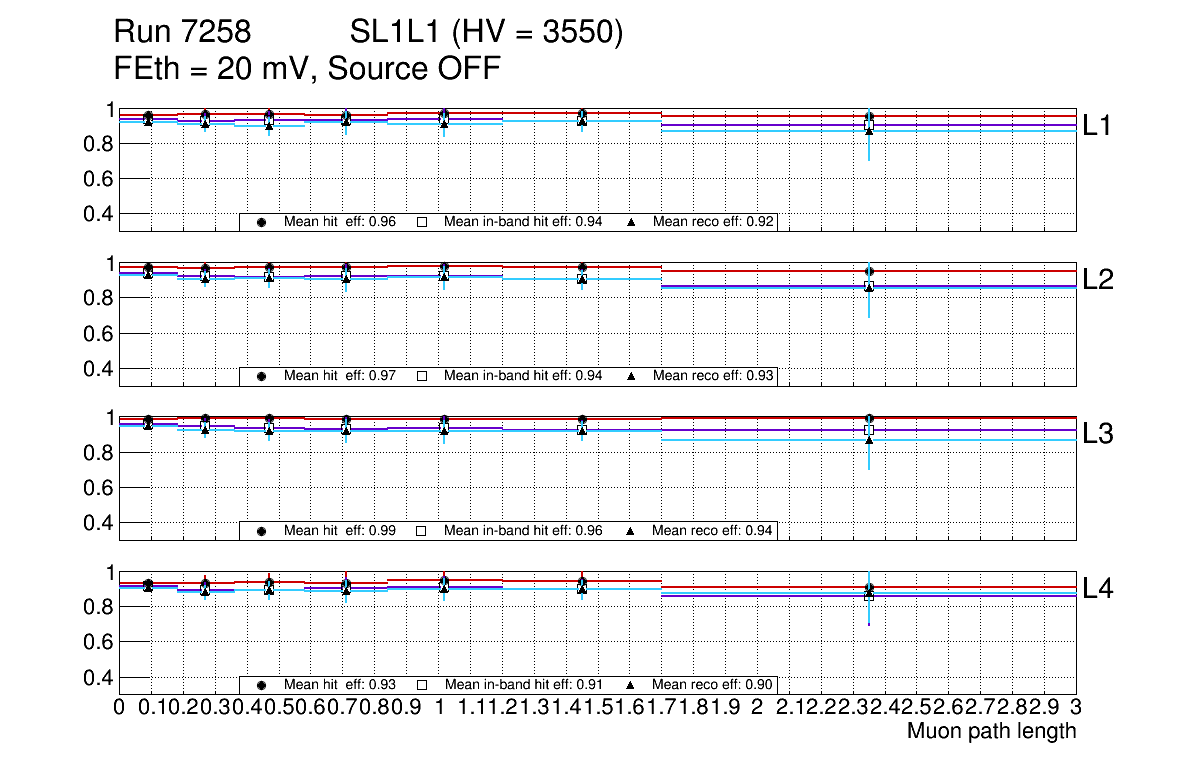1196x772 pixels.
Task: Click the filled circle marker in L3 legend
Action: (261, 531)
